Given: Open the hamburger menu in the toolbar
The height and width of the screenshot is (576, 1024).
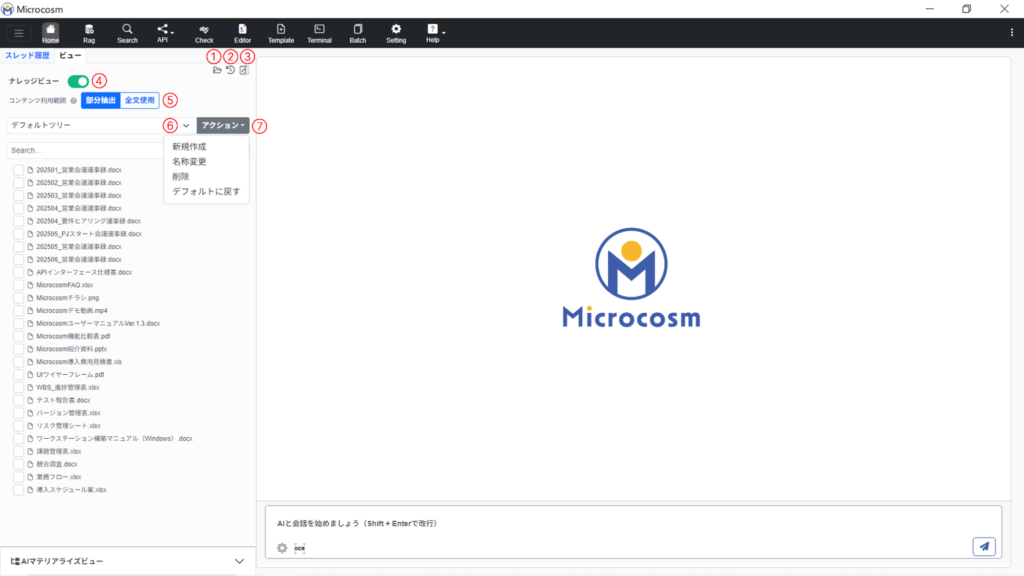Looking at the screenshot, I should coord(18,33).
